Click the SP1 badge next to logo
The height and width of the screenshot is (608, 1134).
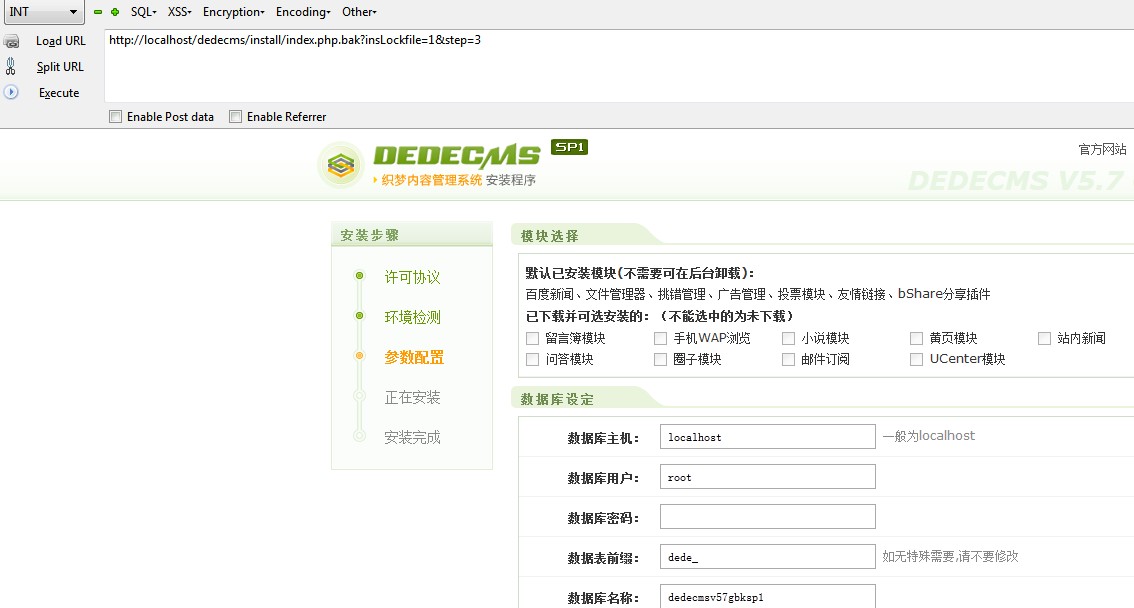coord(569,147)
